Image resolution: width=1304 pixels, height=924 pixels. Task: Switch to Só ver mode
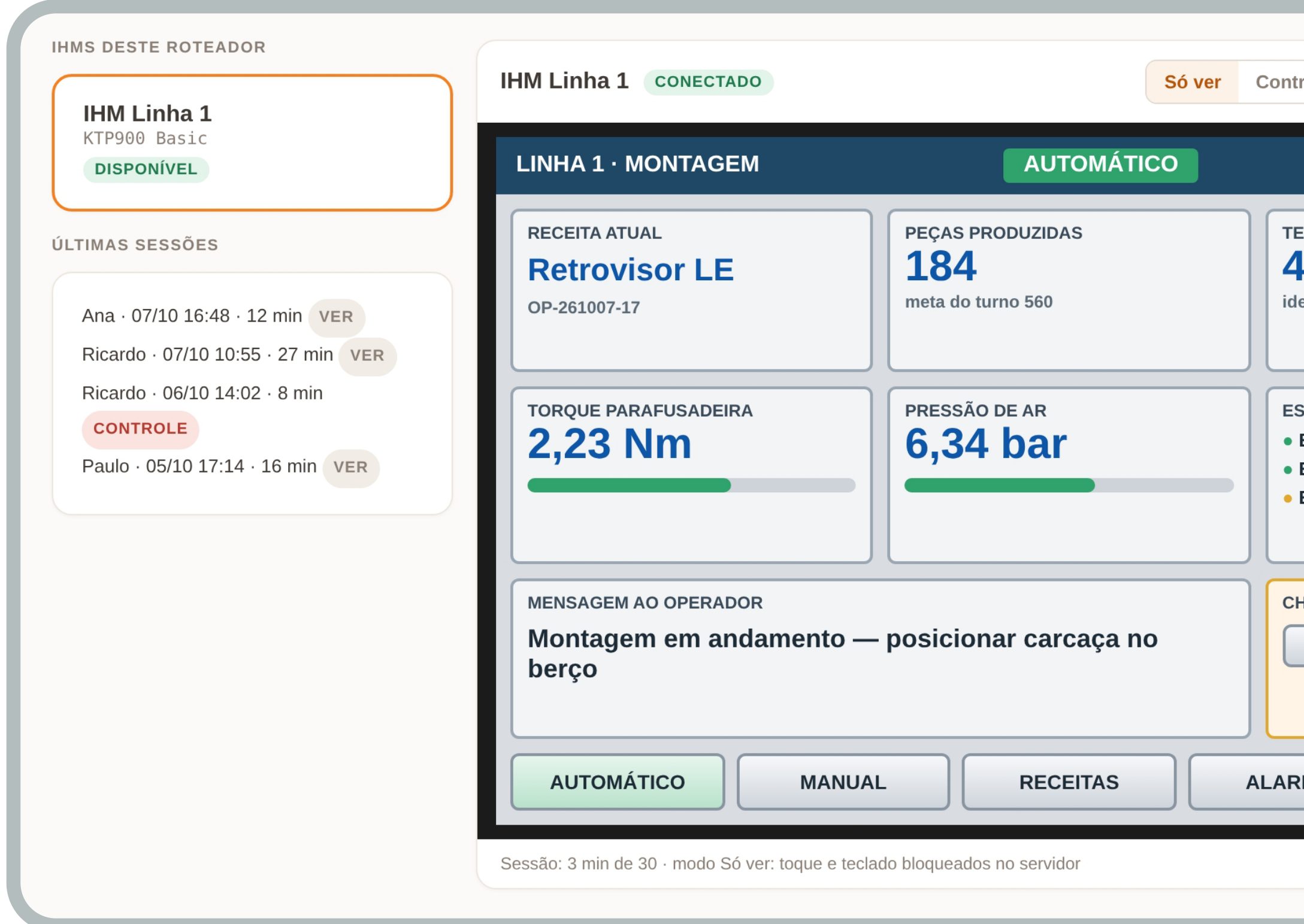coord(1192,82)
